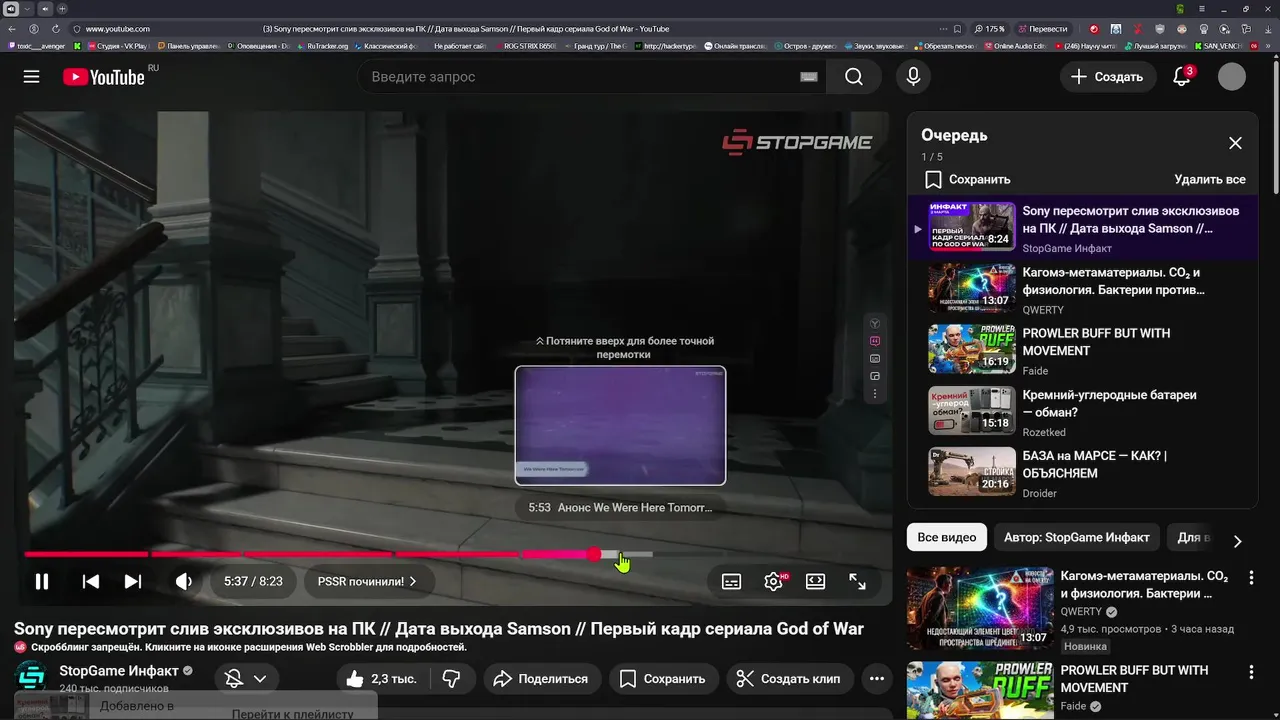
Task: Seek to the first chapter segment
Action: pos(86,554)
